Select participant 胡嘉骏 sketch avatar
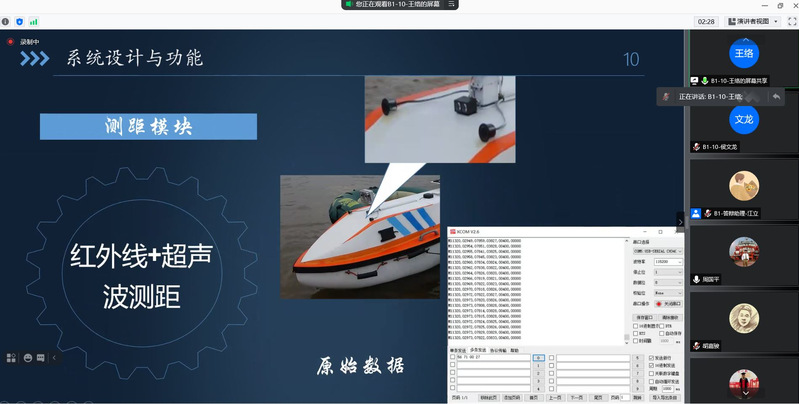The height and width of the screenshot is (404, 799). [744, 318]
